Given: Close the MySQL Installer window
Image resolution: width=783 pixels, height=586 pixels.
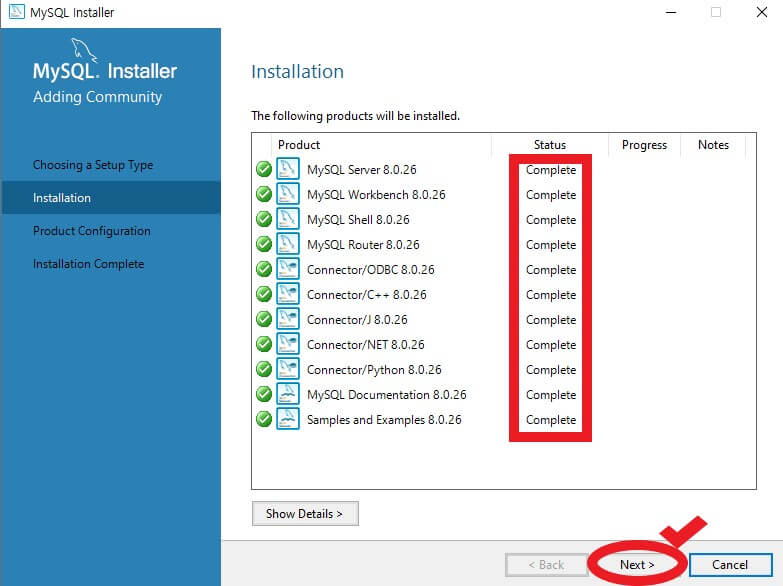Looking at the screenshot, I should point(762,12).
